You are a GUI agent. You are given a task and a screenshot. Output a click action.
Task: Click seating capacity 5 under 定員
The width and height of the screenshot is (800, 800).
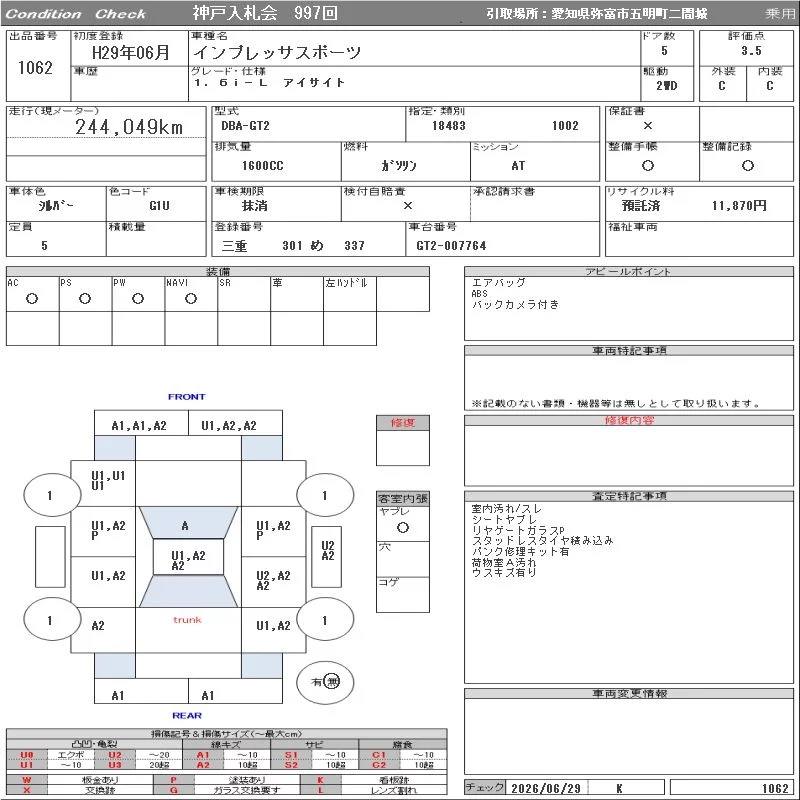(x=44, y=245)
